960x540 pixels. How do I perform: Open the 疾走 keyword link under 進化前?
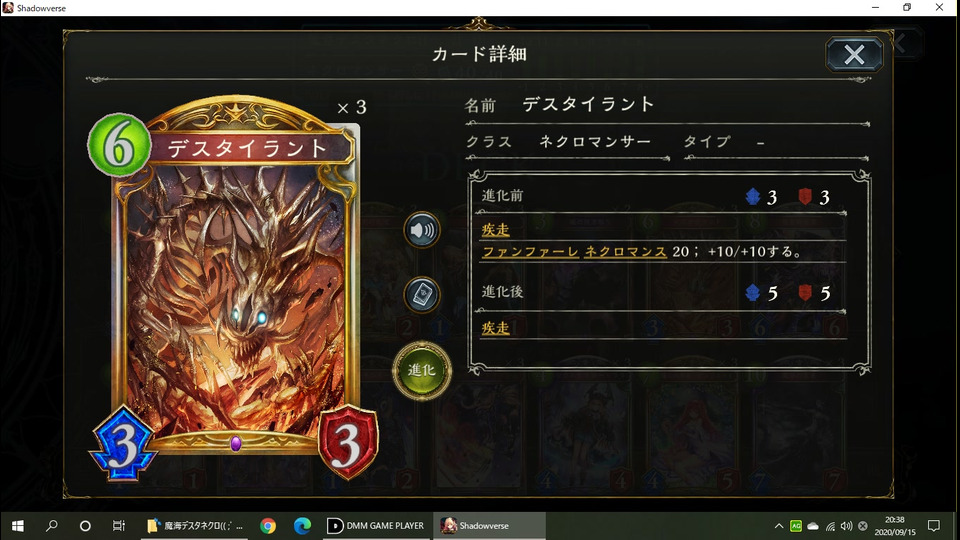pos(495,230)
